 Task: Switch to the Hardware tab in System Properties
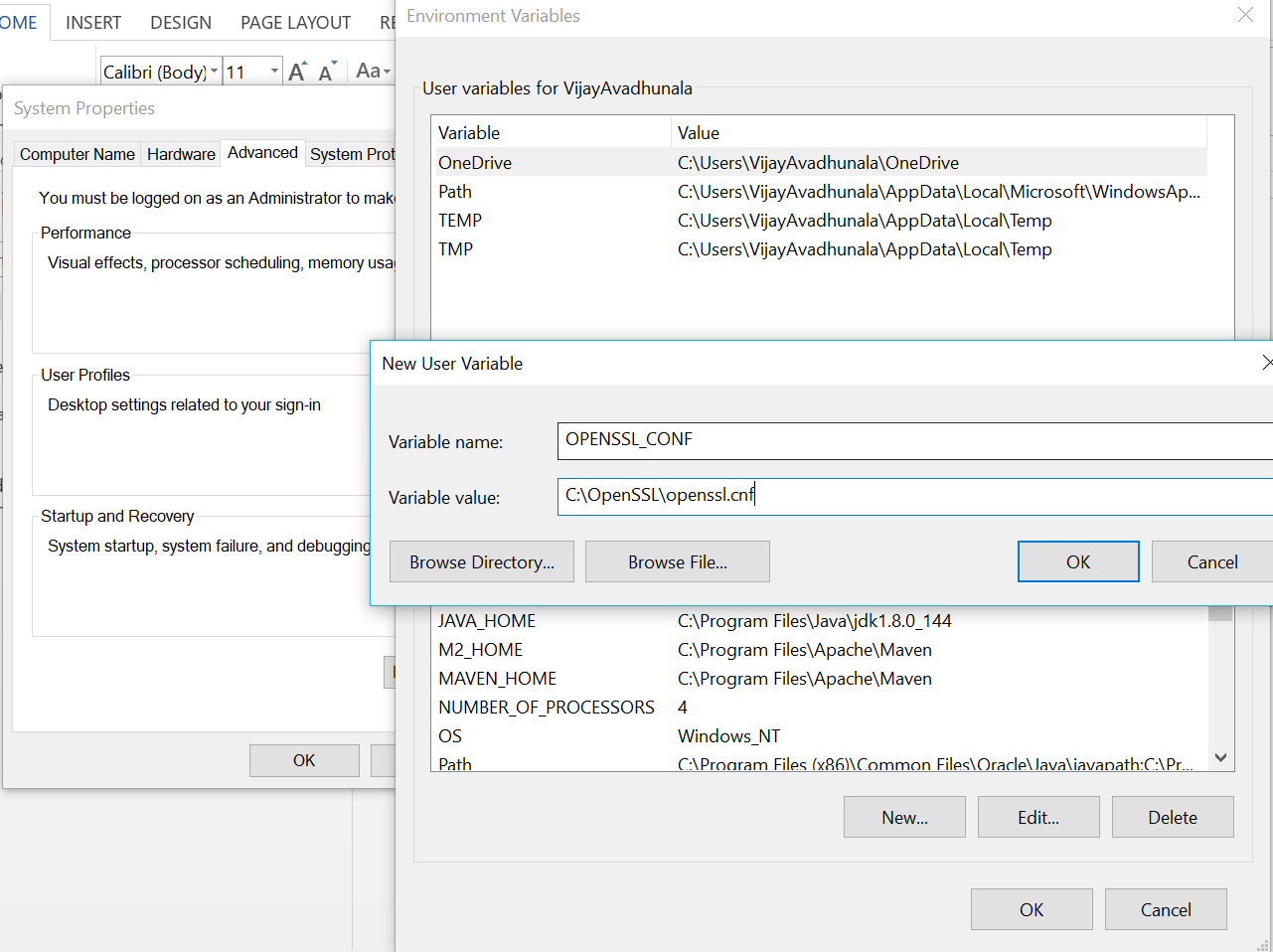coord(180,154)
